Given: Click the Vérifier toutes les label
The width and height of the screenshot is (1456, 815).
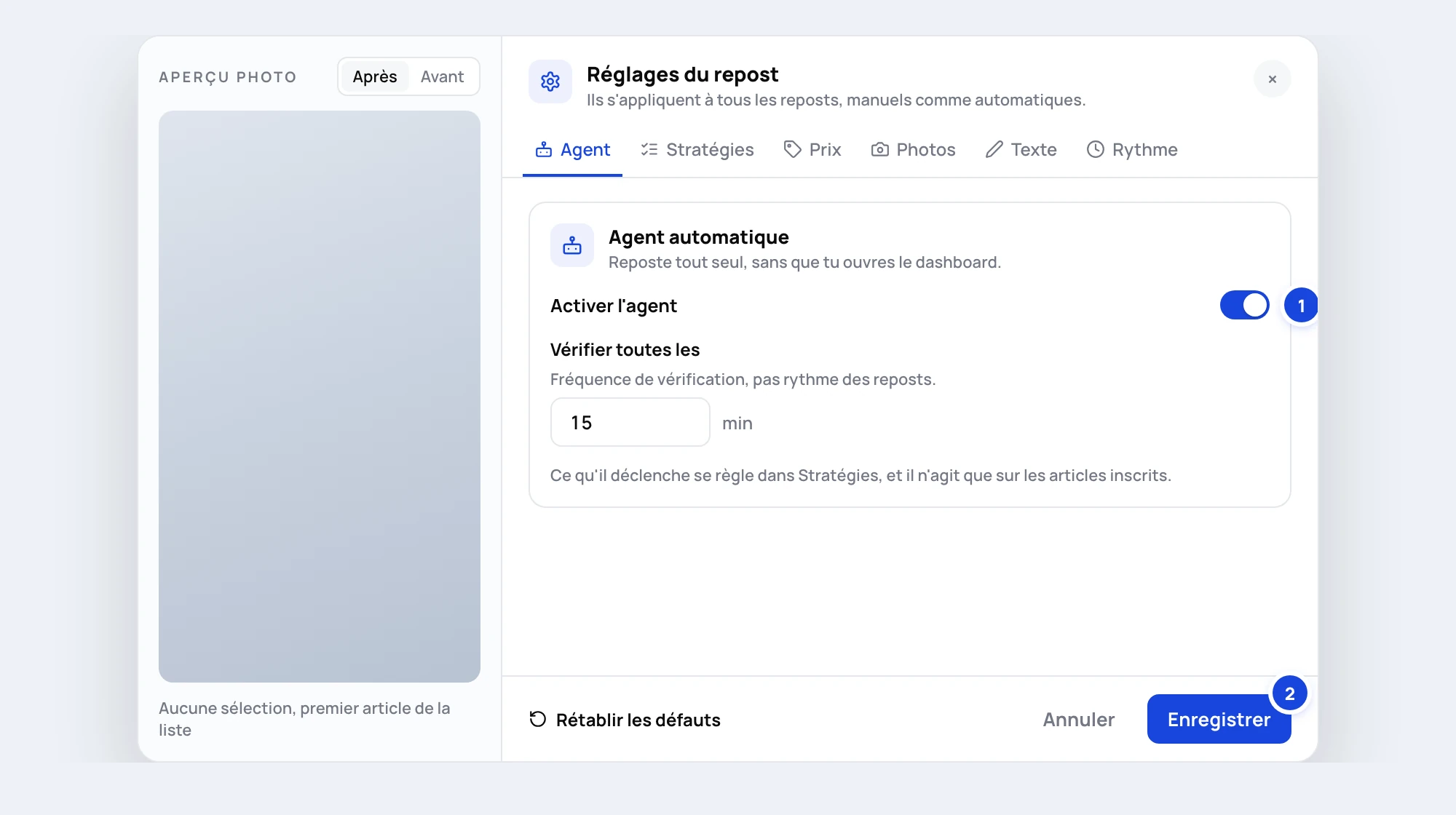Looking at the screenshot, I should pos(625,349).
